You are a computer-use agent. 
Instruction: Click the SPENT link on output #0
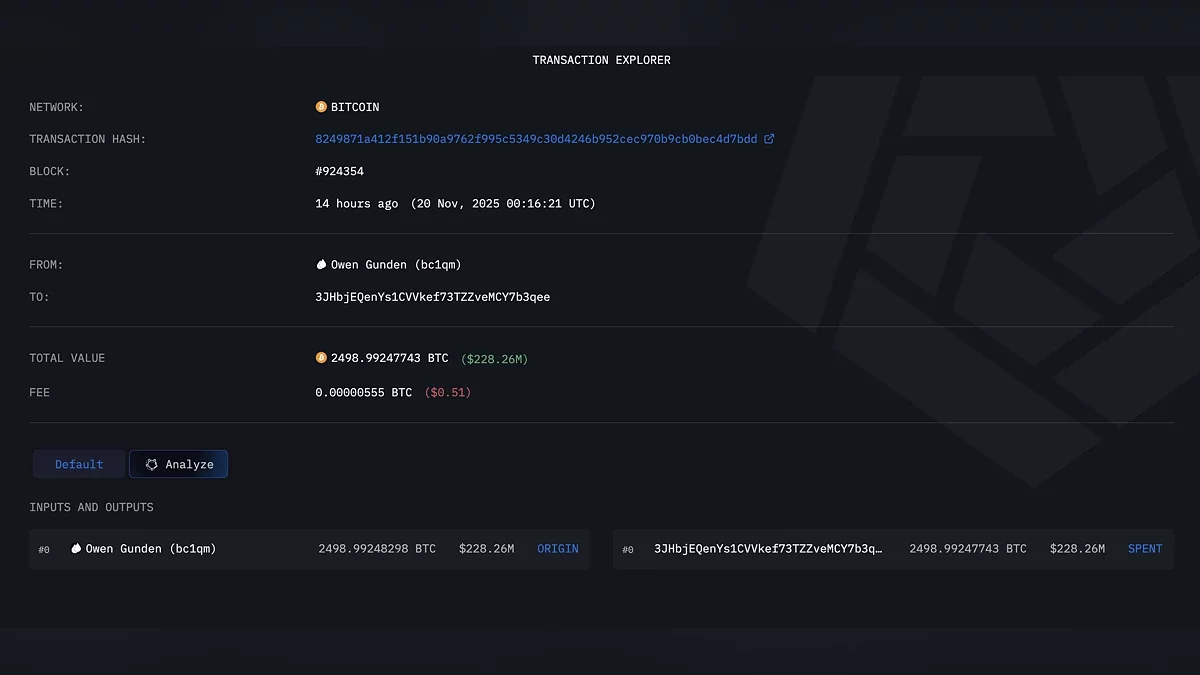[1145, 549]
